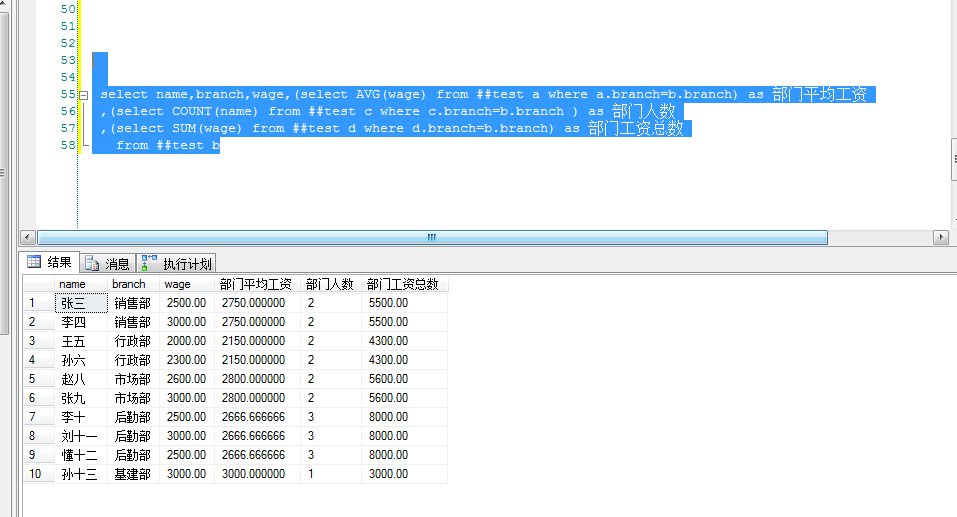
Task: Click the plan diagram icon on 执行计划 tab
Action: point(149,263)
